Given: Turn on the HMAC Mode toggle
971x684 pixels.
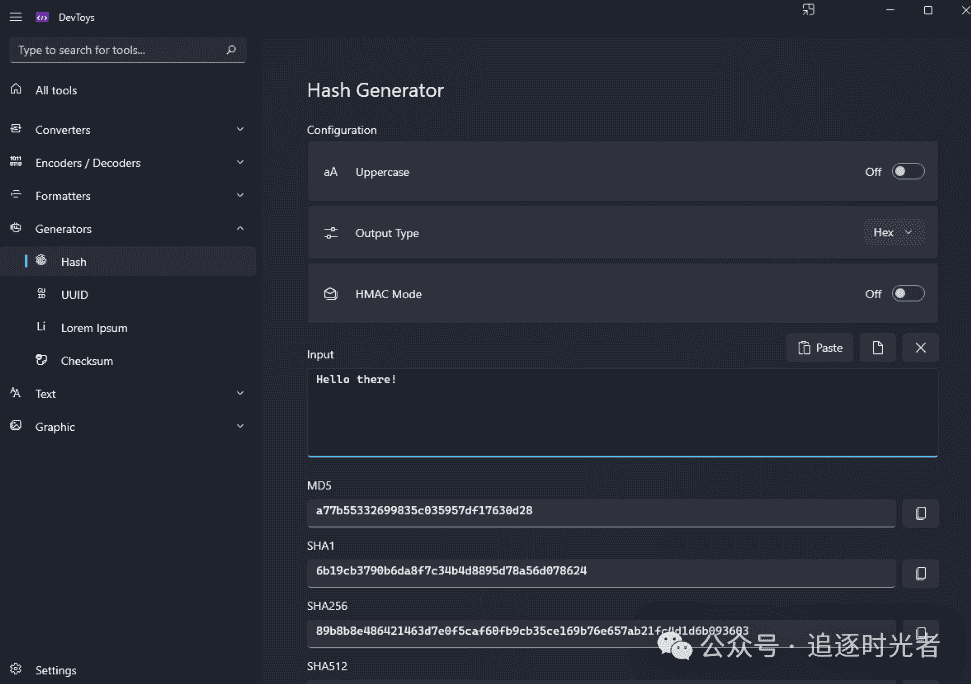Looking at the screenshot, I should tap(908, 294).
